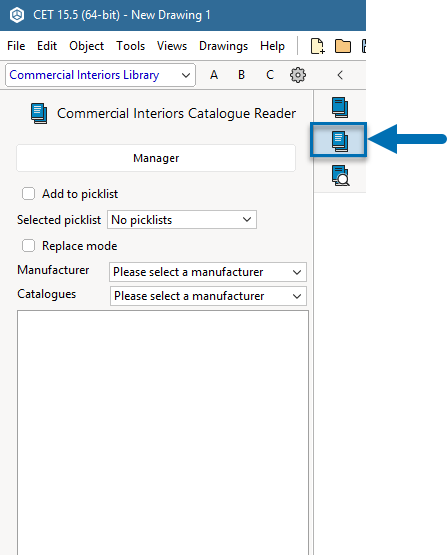Open the catalogue search icon with magnifier
447x555 pixels.
pyautogui.click(x=340, y=175)
